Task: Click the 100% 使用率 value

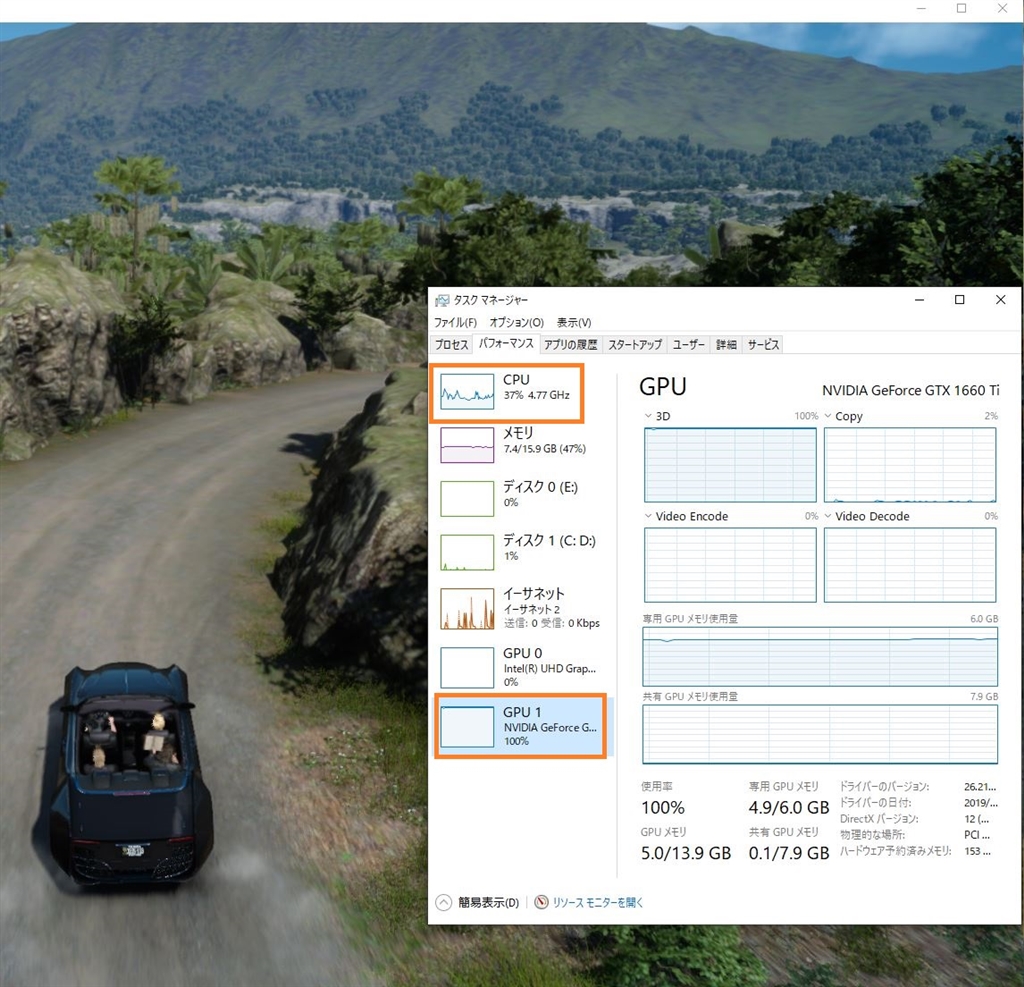Action: pos(663,807)
